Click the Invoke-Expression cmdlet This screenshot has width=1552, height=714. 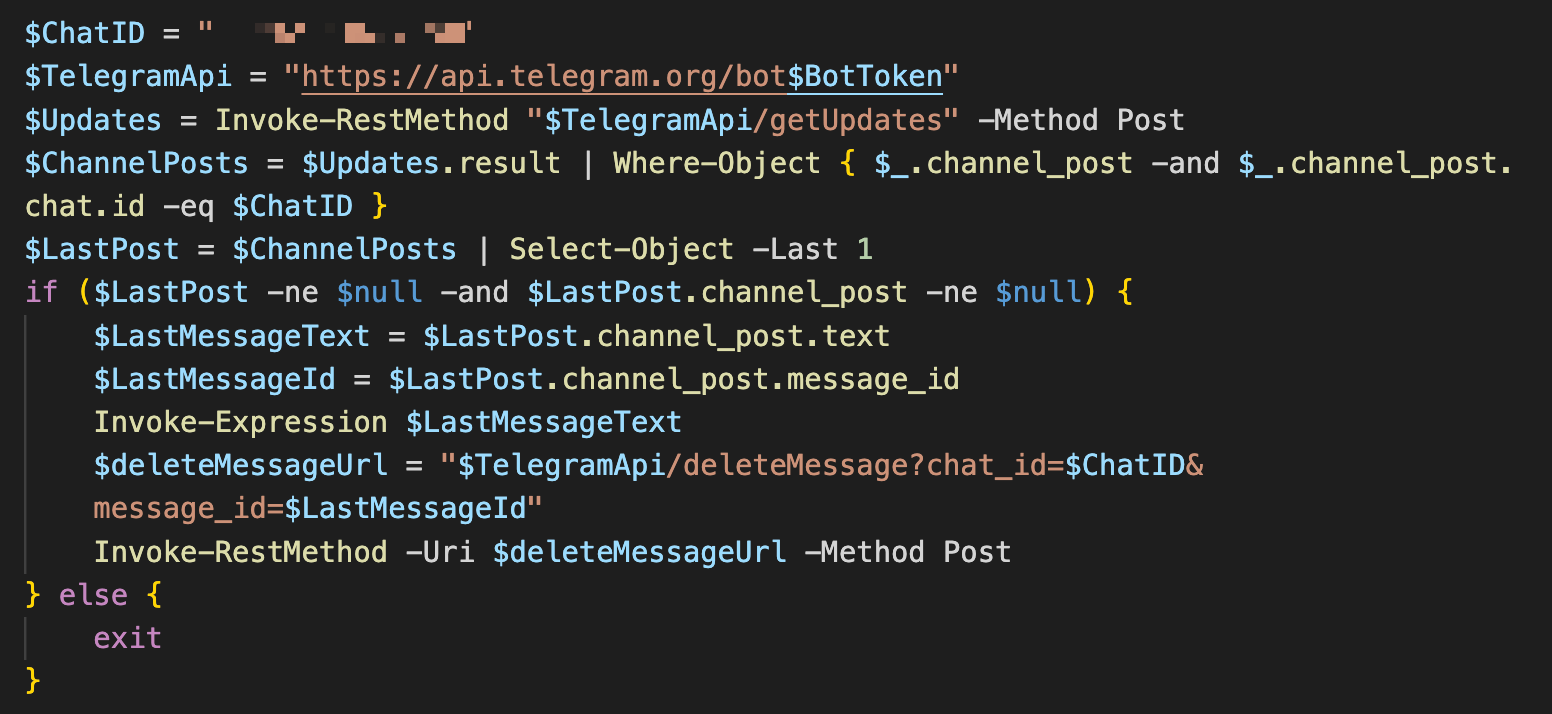[x=241, y=422]
